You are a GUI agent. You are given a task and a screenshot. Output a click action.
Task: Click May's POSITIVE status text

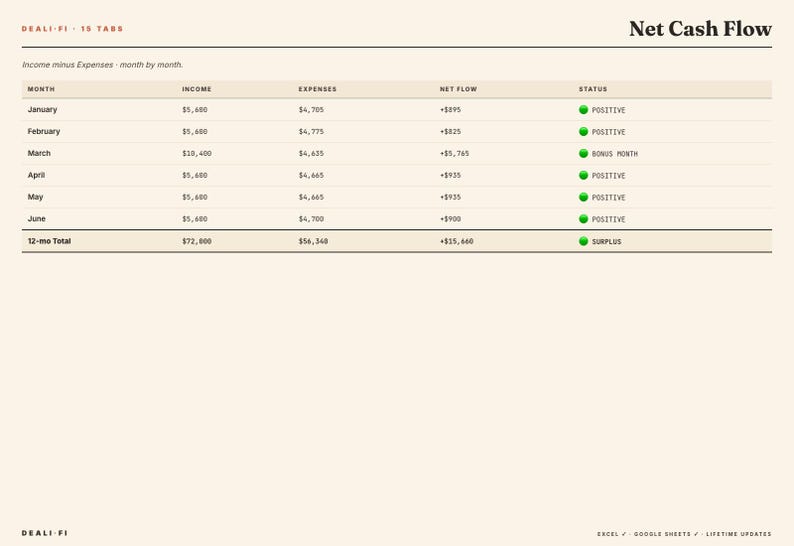[609, 198]
